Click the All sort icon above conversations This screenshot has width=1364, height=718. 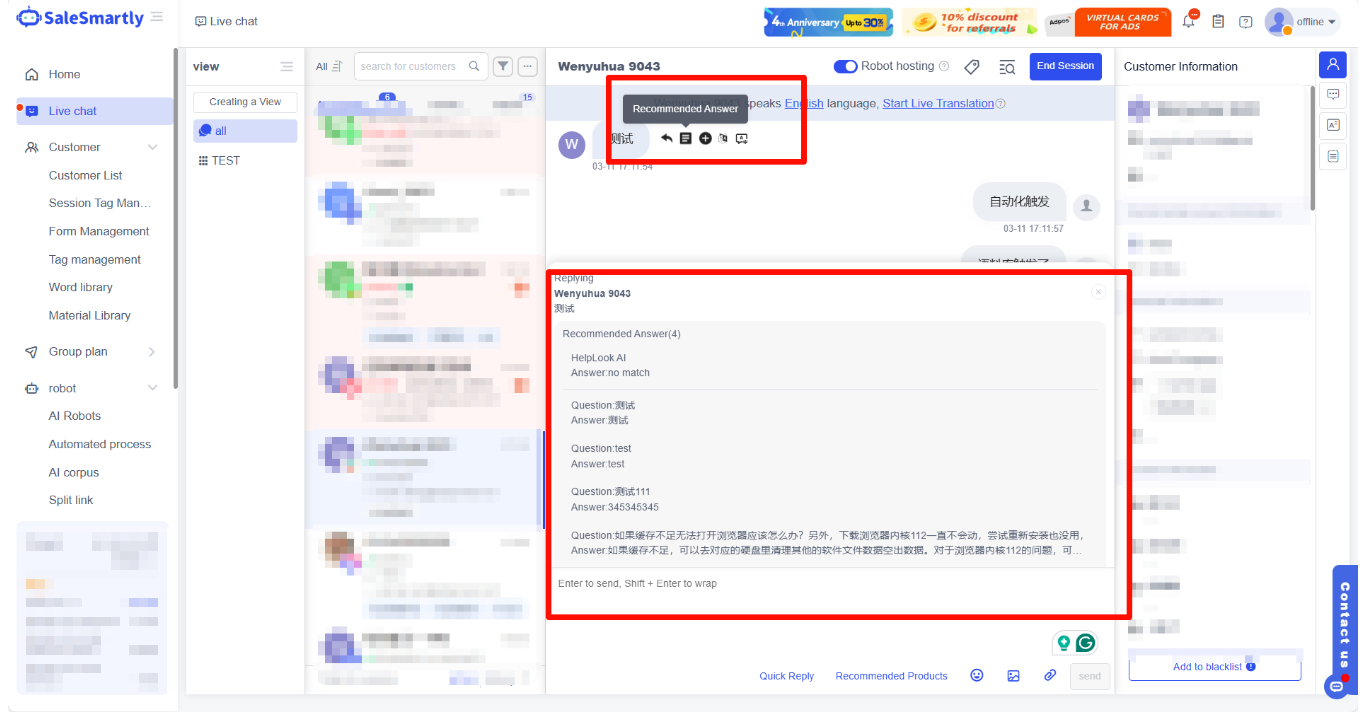tap(336, 67)
